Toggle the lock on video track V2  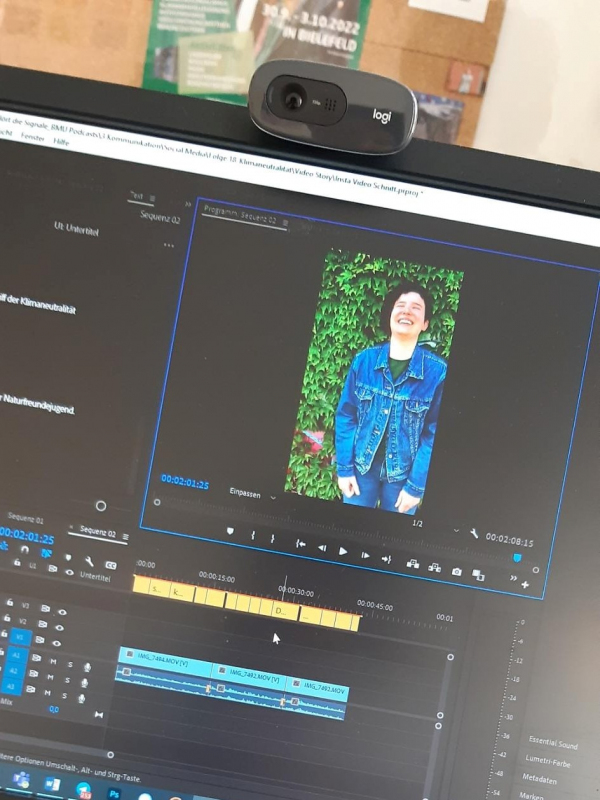coord(7,618)
